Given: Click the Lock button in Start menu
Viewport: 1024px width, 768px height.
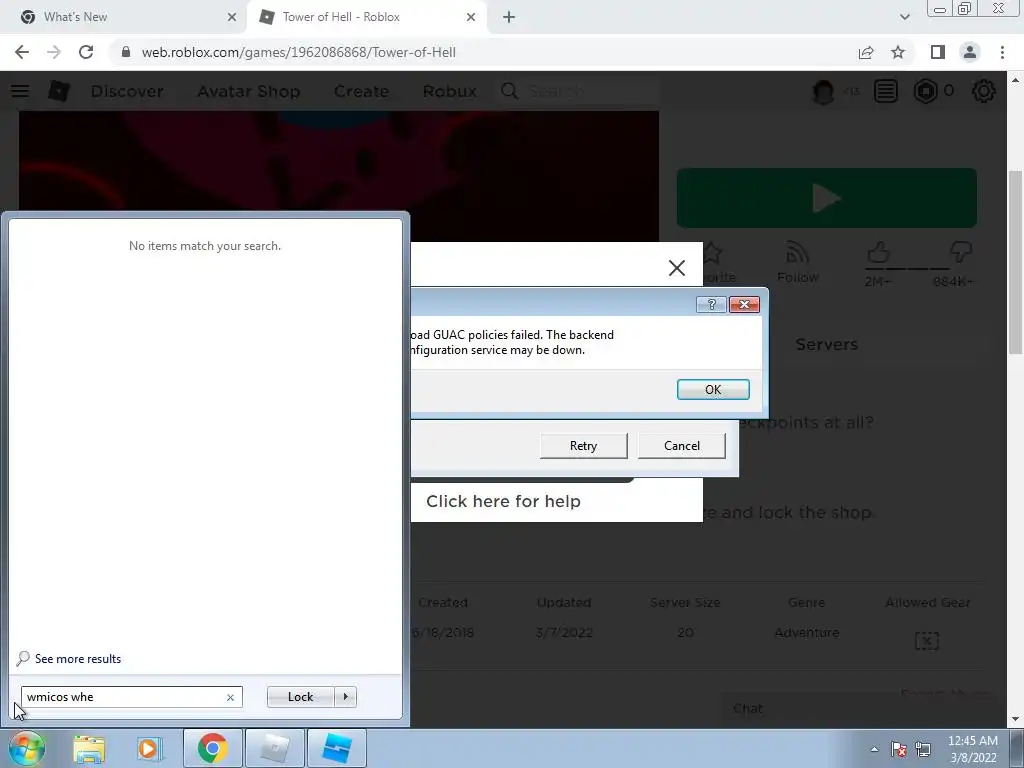Looking at the screenshot, I should coord(301,697).
